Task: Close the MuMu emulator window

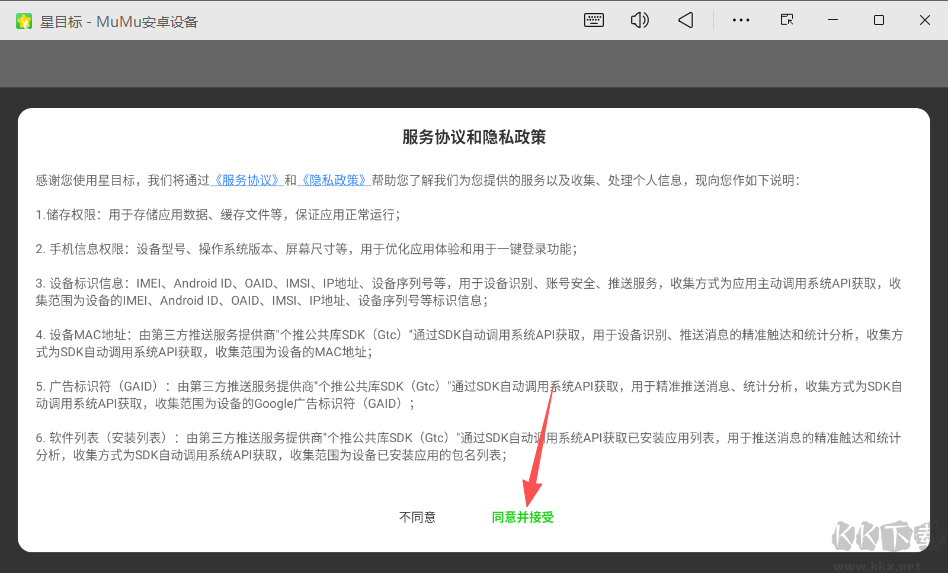Action: point(924,20)
